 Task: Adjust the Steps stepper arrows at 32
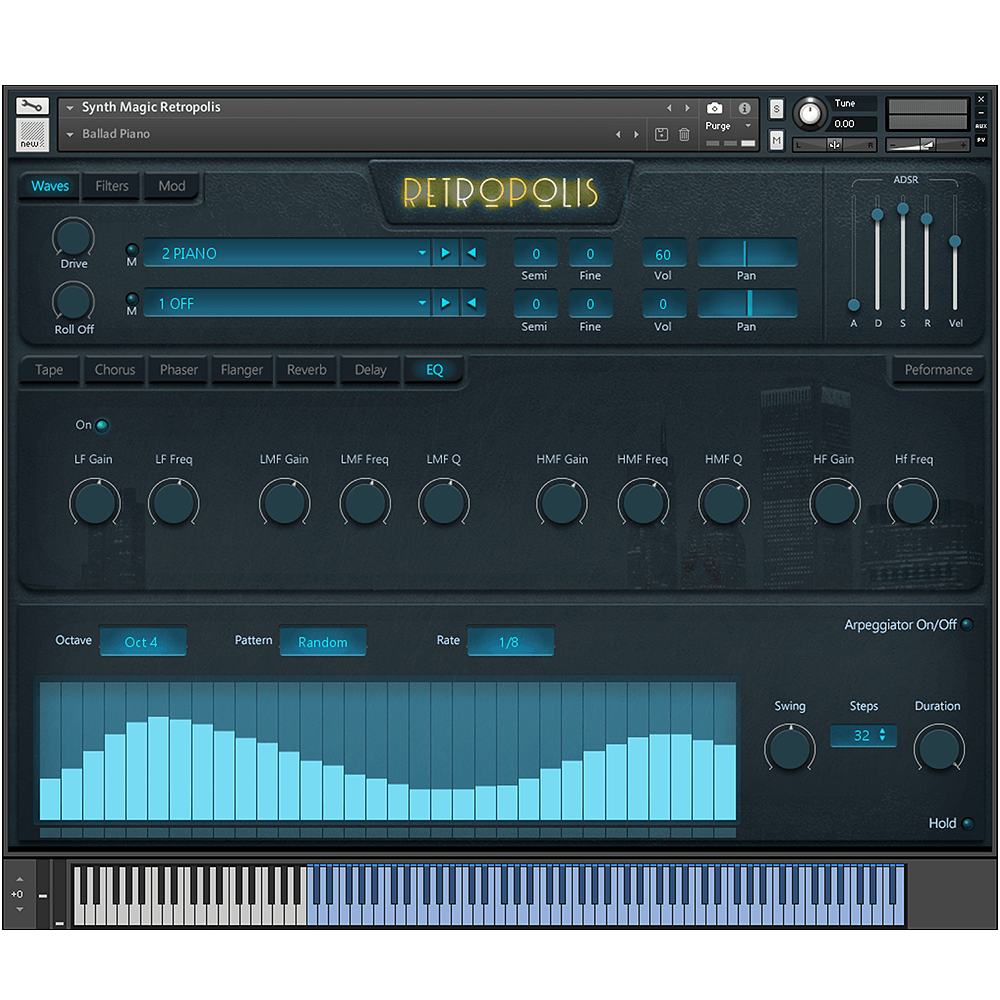[883, 735]
